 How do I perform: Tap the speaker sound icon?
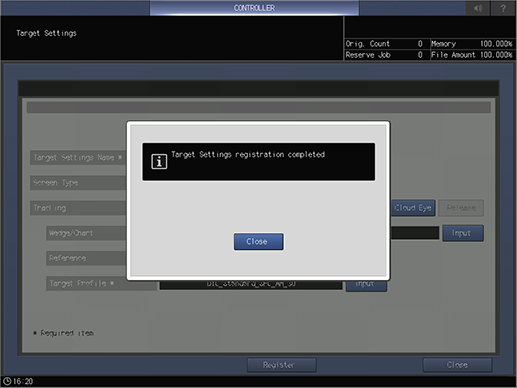[x=478, y=8]
